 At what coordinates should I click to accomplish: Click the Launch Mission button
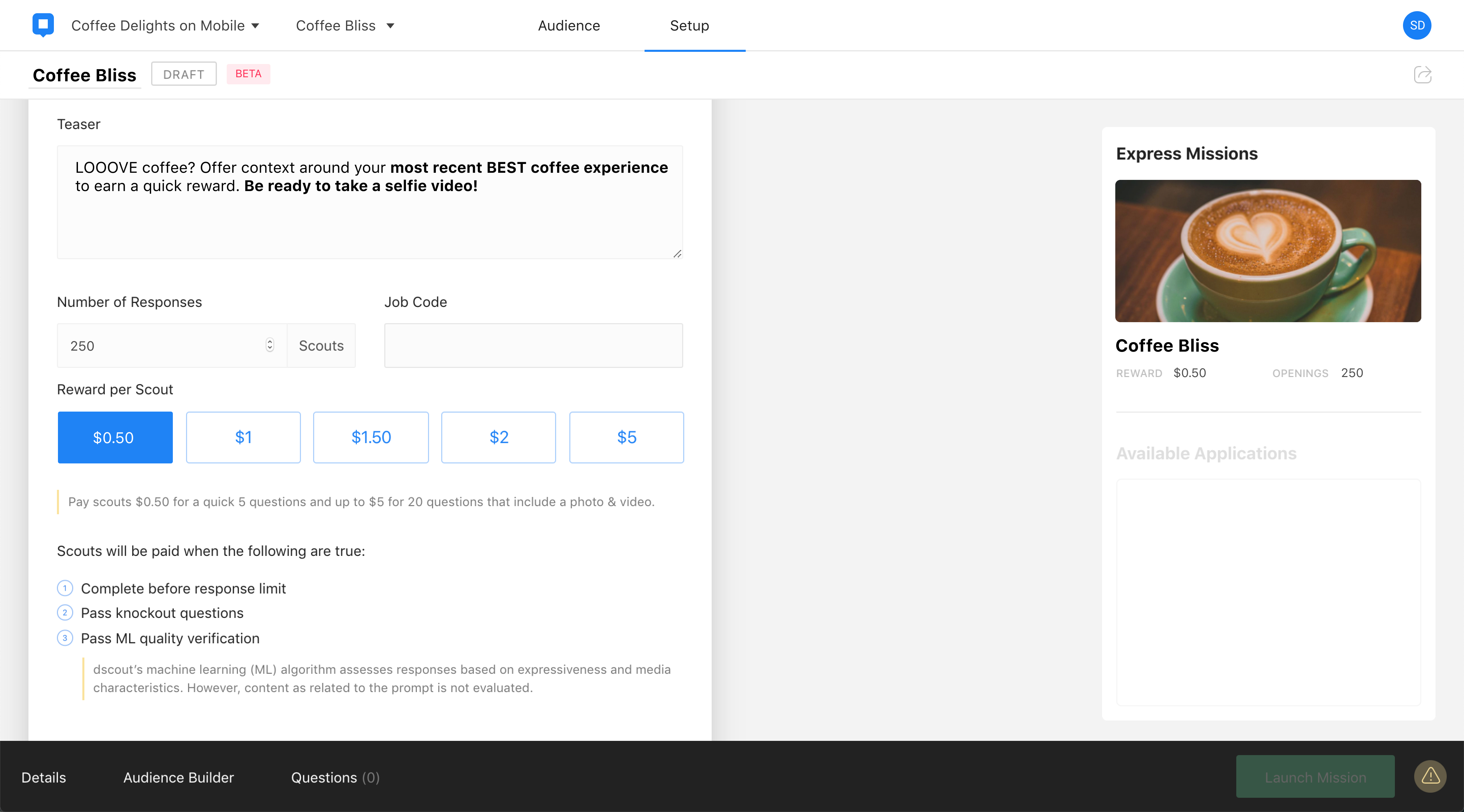1315,777
